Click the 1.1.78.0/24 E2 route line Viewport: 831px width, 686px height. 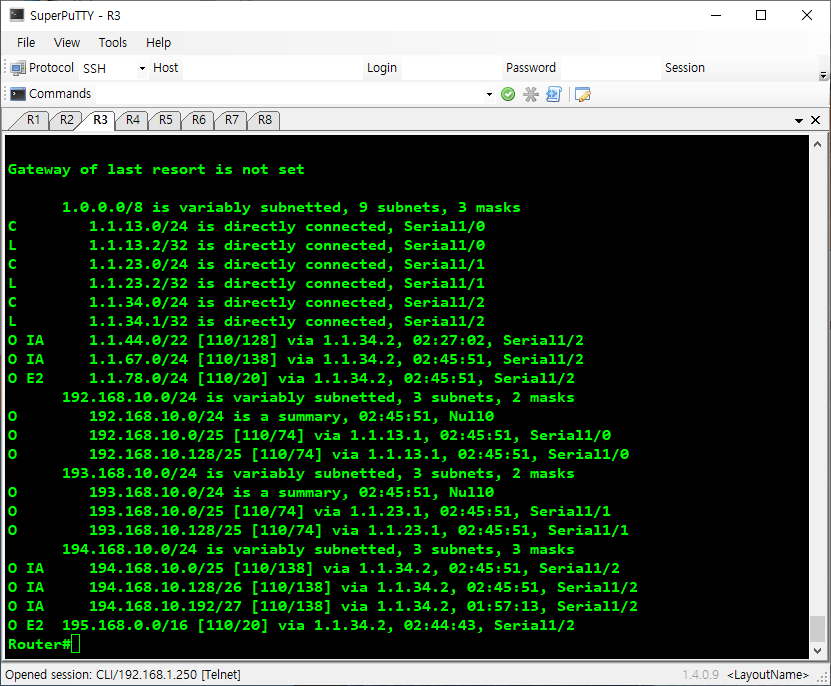291,379
